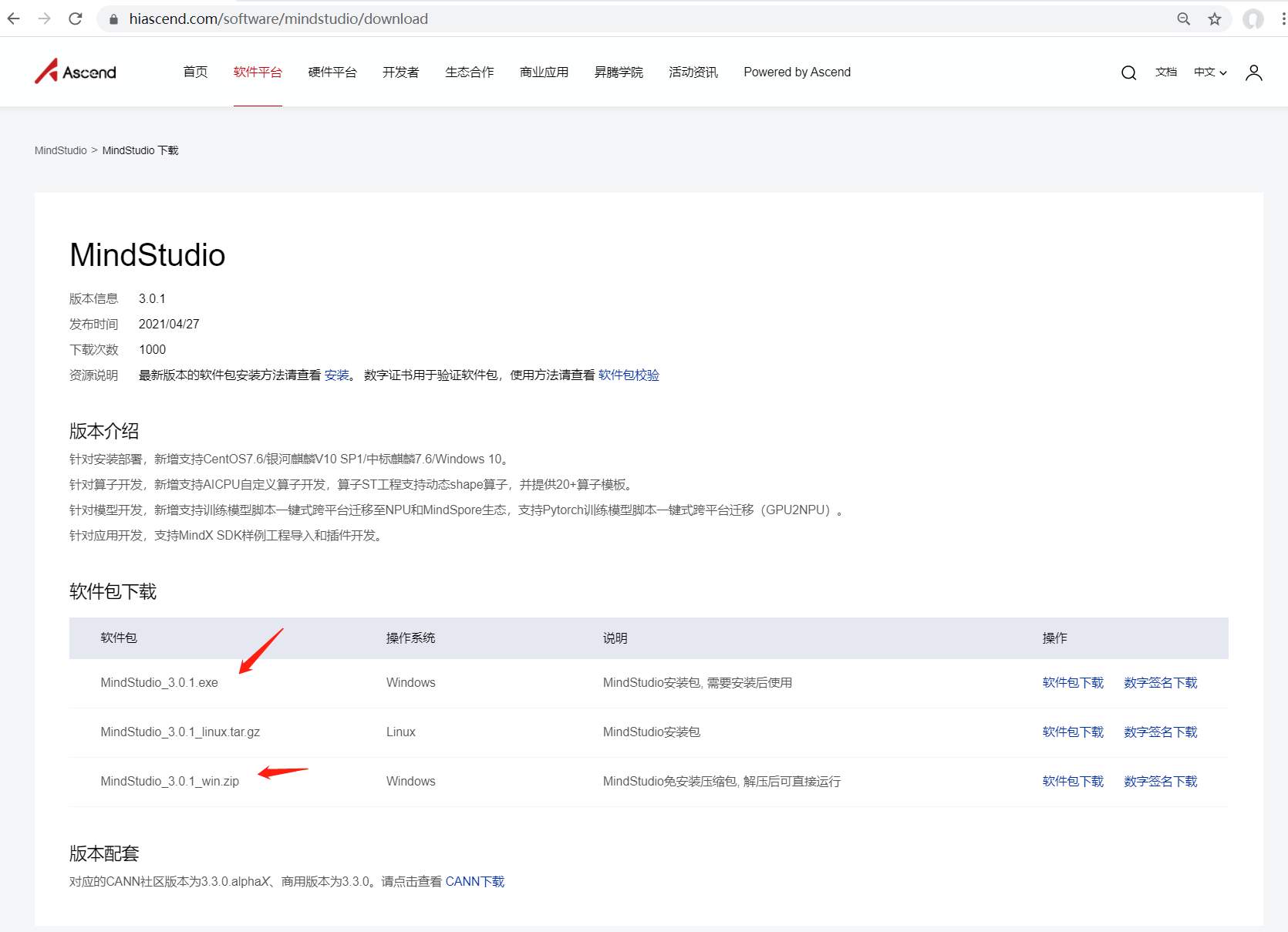1288x932 pixels.
Task: Click the release date 2021/04/27
Action: click(169, 325)
